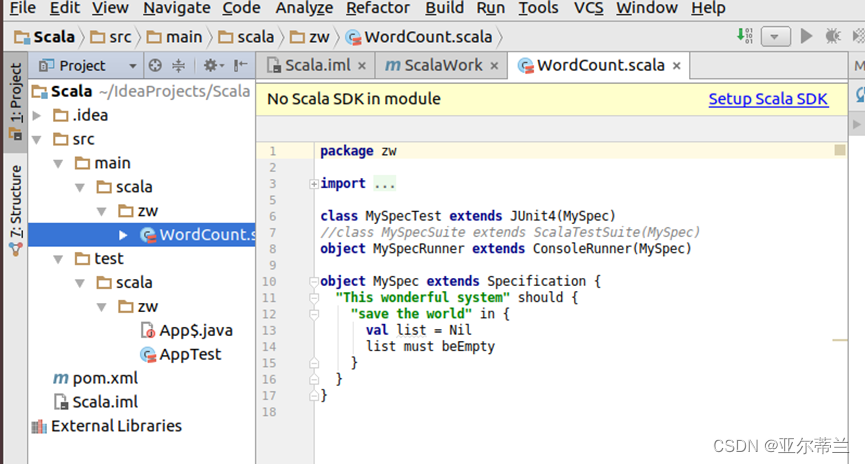Open the Window menu
Screen dimensions: 865x464
[647, 8]
